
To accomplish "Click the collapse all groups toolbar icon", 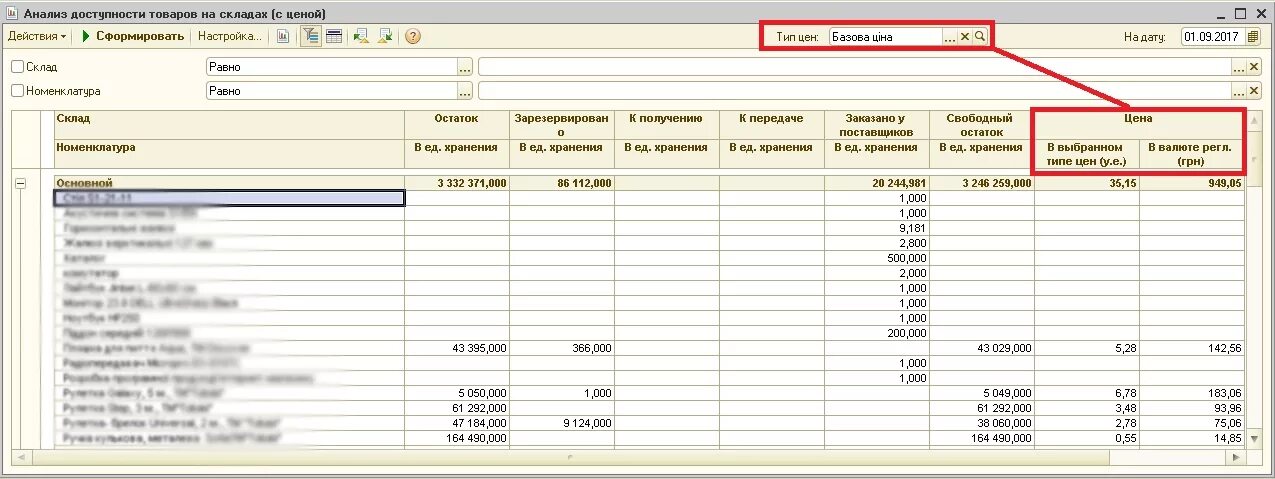I will [384, 36].
